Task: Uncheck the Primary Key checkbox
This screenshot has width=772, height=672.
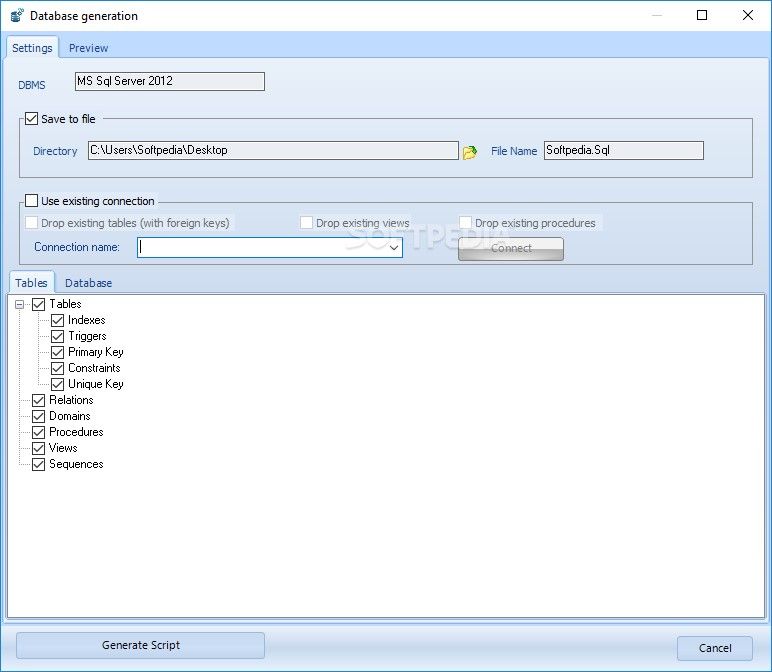Action: (x=58, y=352)
